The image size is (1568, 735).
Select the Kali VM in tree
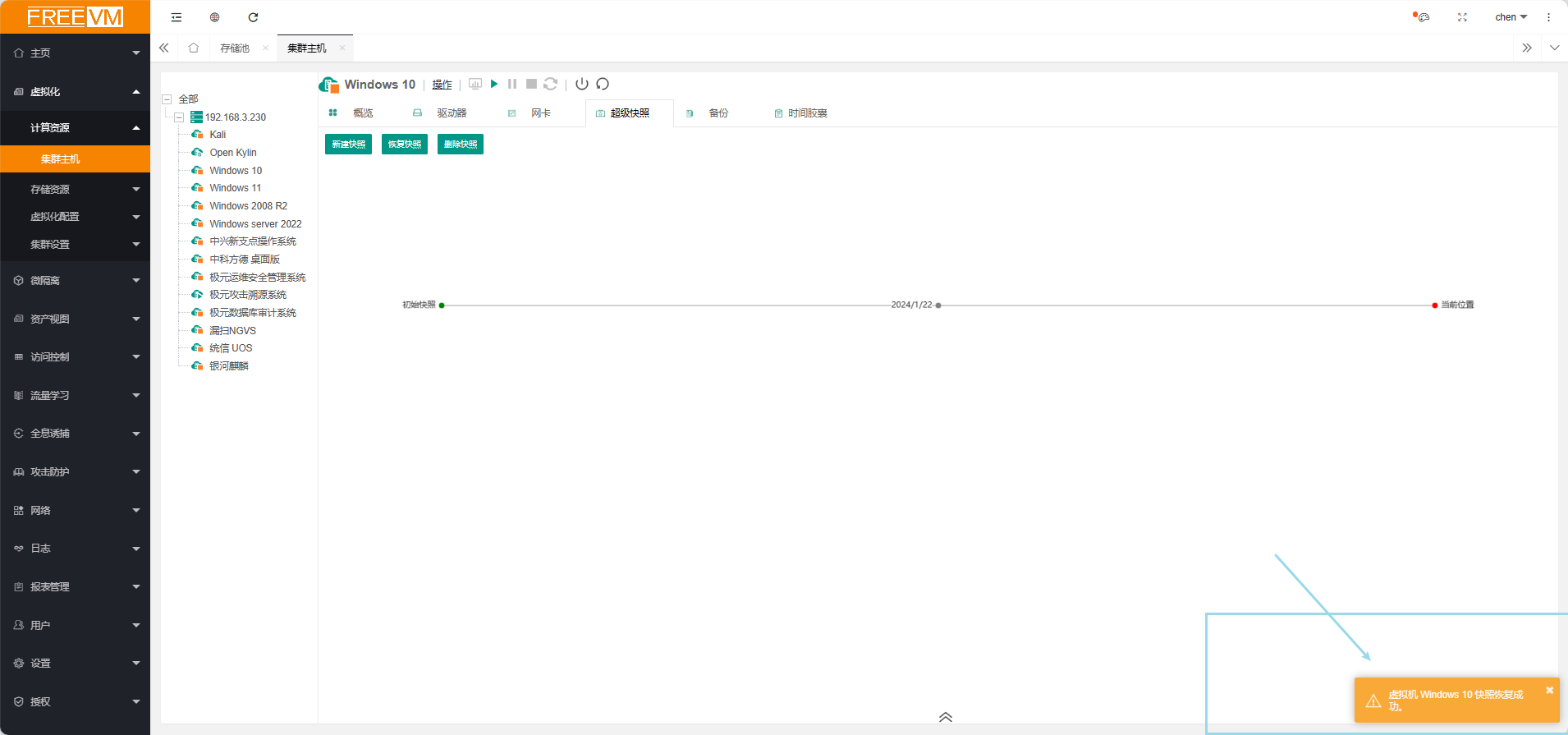[x=218, y=135]
